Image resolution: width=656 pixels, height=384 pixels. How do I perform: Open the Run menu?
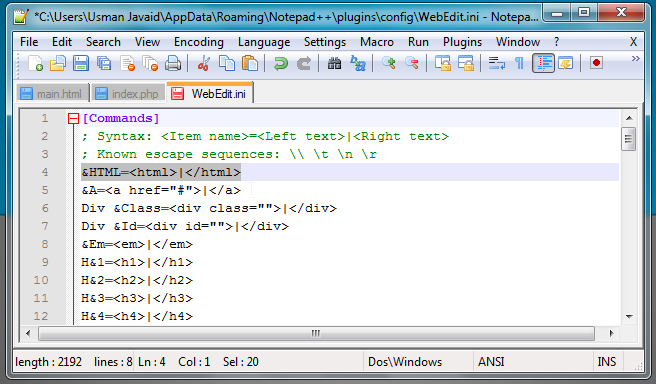[x=418, y=42]
